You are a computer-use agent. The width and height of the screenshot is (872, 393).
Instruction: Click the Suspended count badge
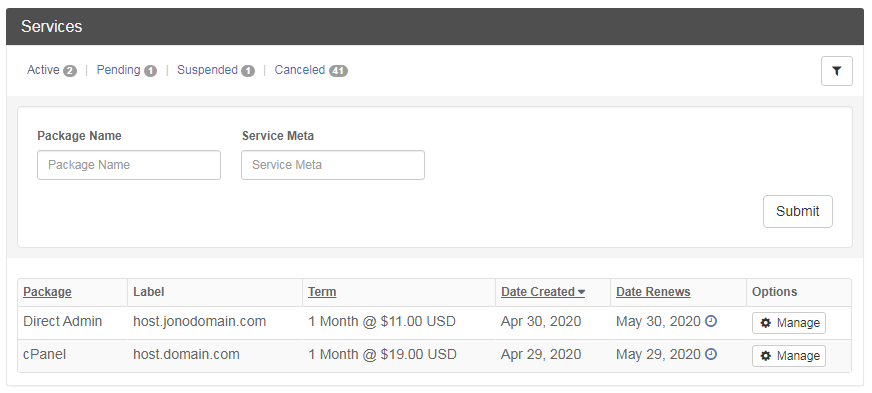coord(247,71)
